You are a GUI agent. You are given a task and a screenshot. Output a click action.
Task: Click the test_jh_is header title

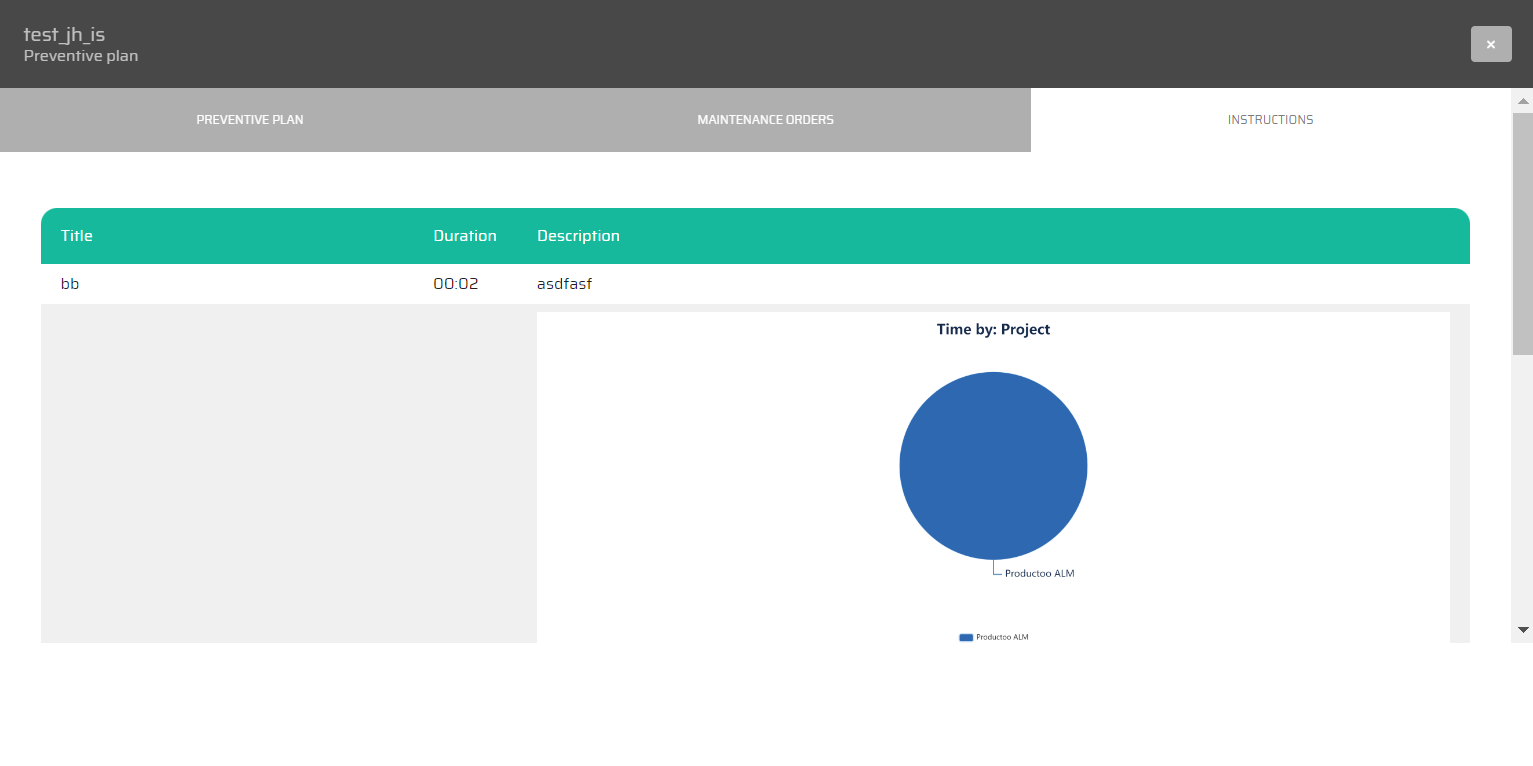[x=64, y=35]
